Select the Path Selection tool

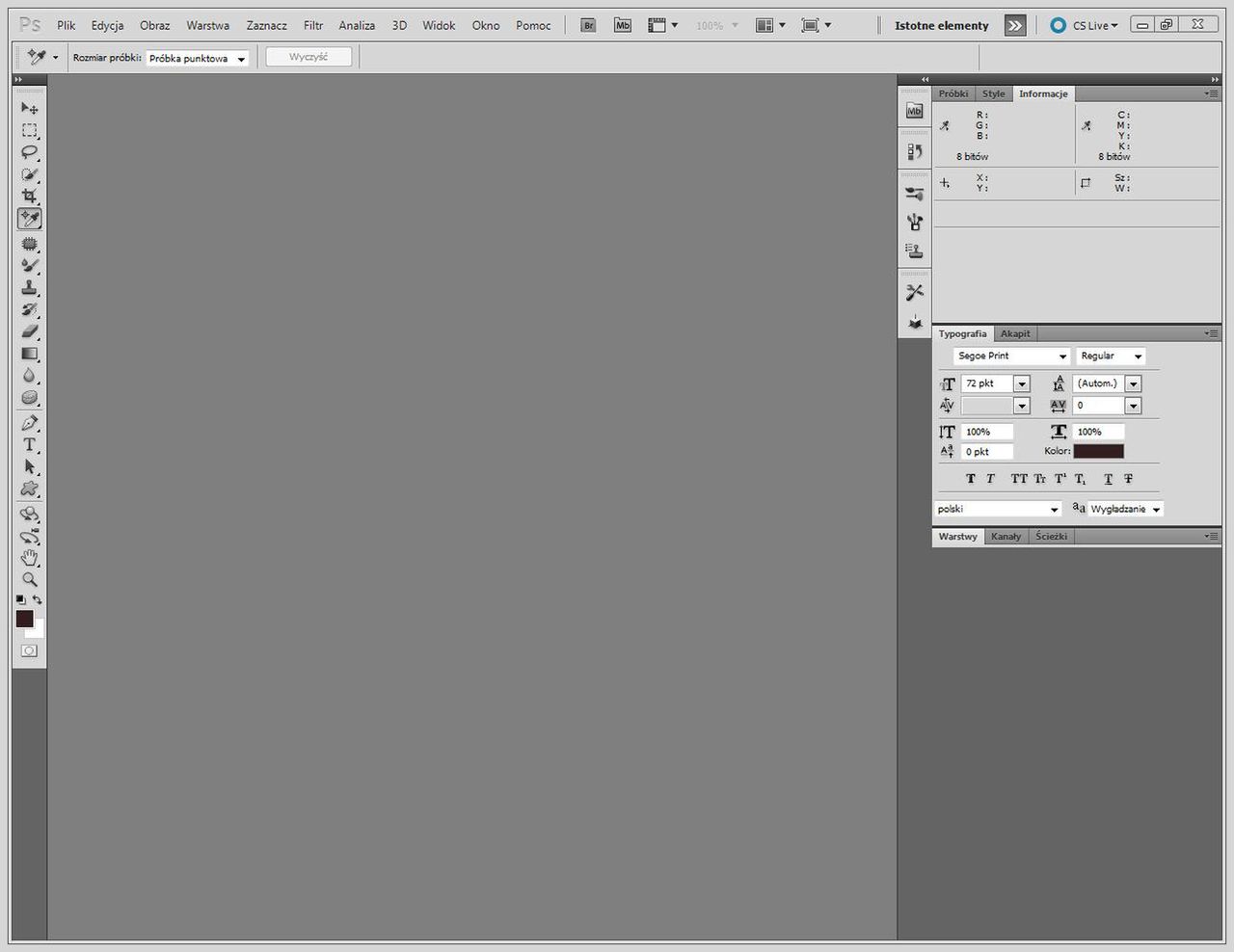30,467
